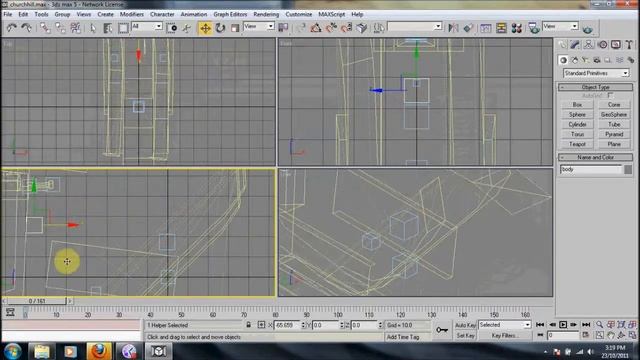The height and width of the screenshot is (360, 640).
Task: Activate the Select and Move tool
Action: point(205,28)
